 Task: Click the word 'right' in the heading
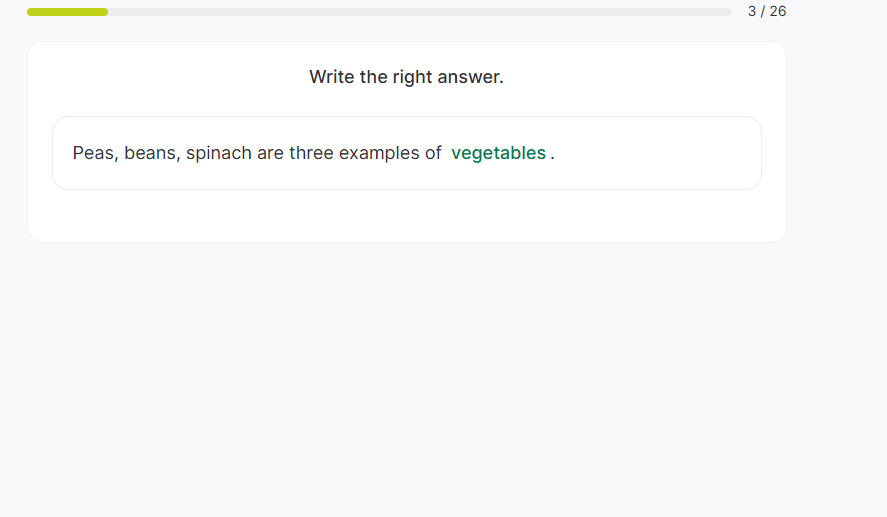412,77
